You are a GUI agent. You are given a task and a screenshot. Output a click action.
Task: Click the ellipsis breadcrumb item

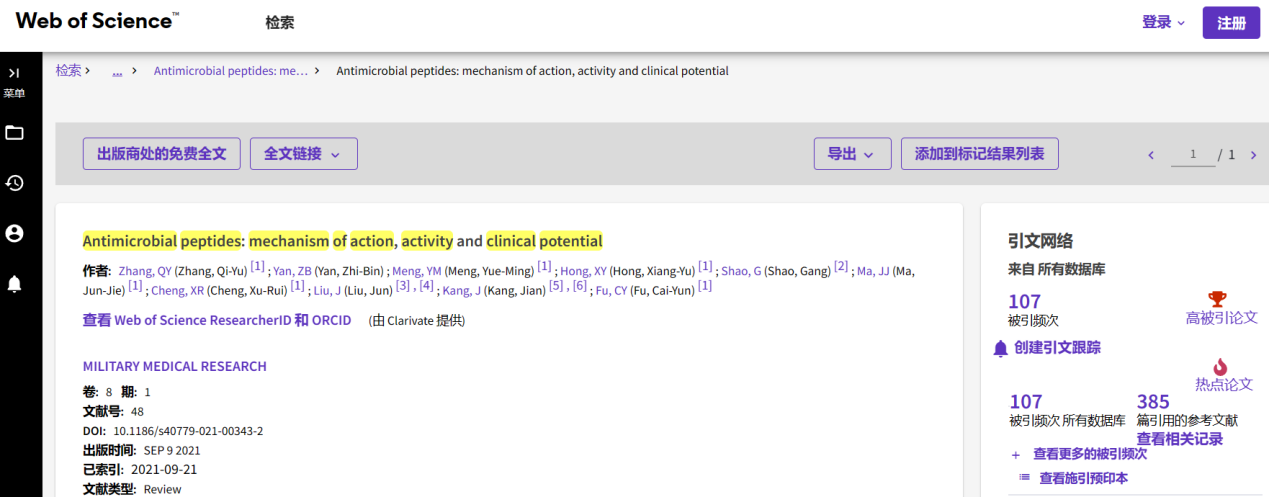[117, 71]
